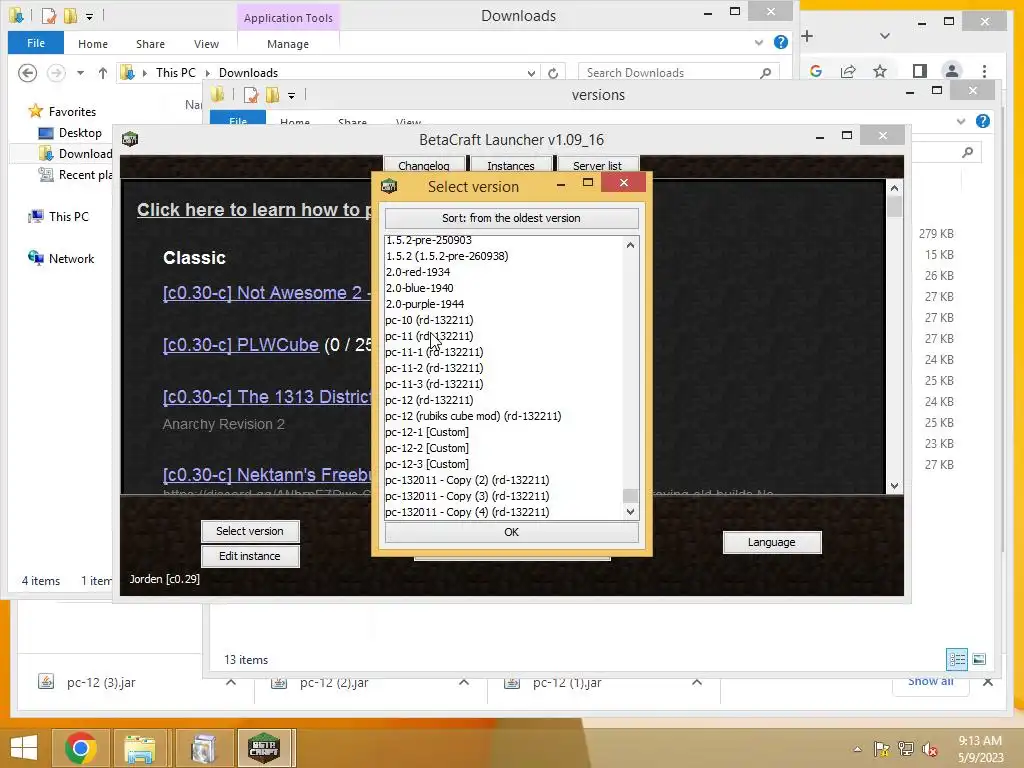Select version pc-12 (rubiks cube mod)
Screen dimensions: 1024x768
(473, 416)
